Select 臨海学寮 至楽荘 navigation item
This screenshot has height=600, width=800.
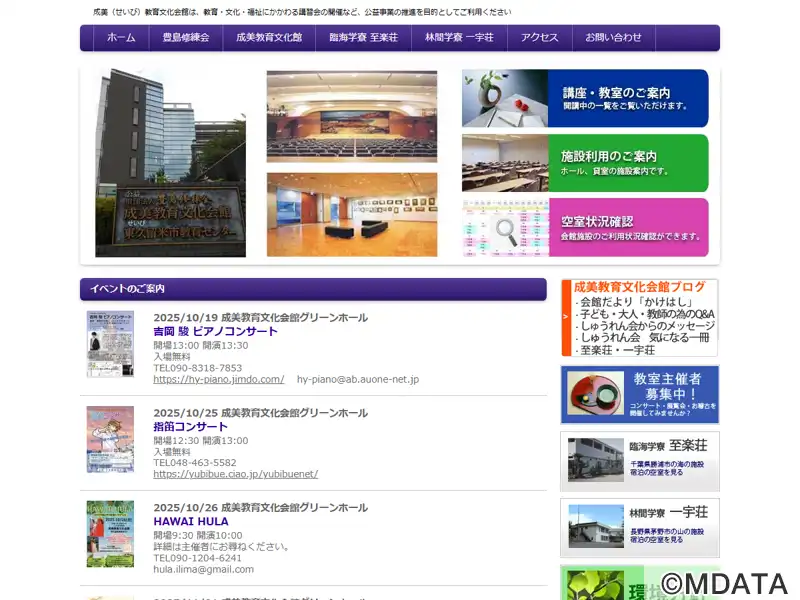[x=363, y=37]
